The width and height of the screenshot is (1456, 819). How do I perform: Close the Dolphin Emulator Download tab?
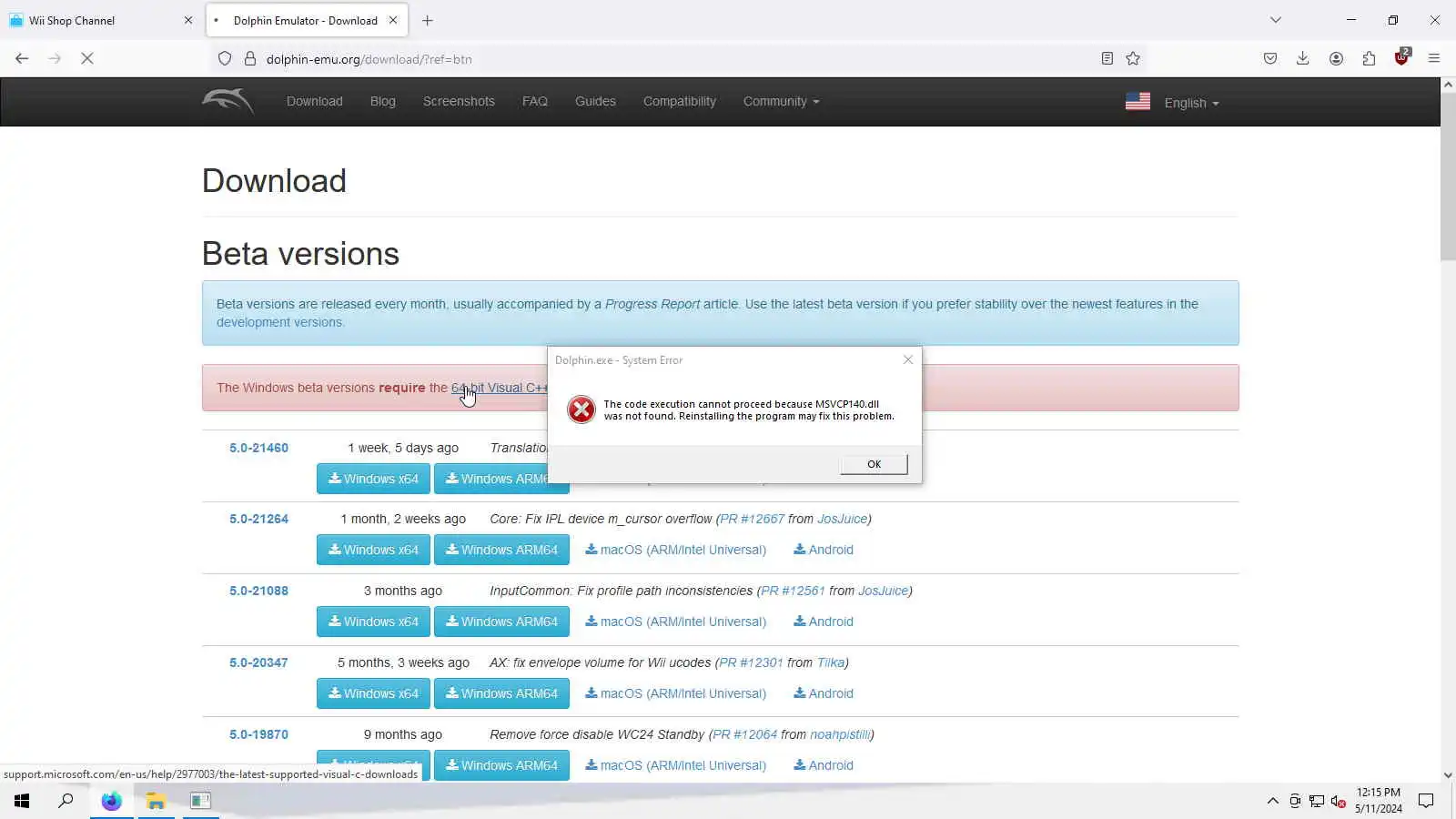click(x=393, y=20)
